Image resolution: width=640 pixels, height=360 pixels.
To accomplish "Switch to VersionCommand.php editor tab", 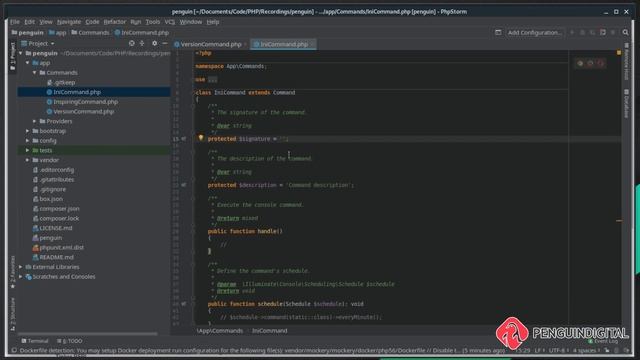I will click(211, 44).
